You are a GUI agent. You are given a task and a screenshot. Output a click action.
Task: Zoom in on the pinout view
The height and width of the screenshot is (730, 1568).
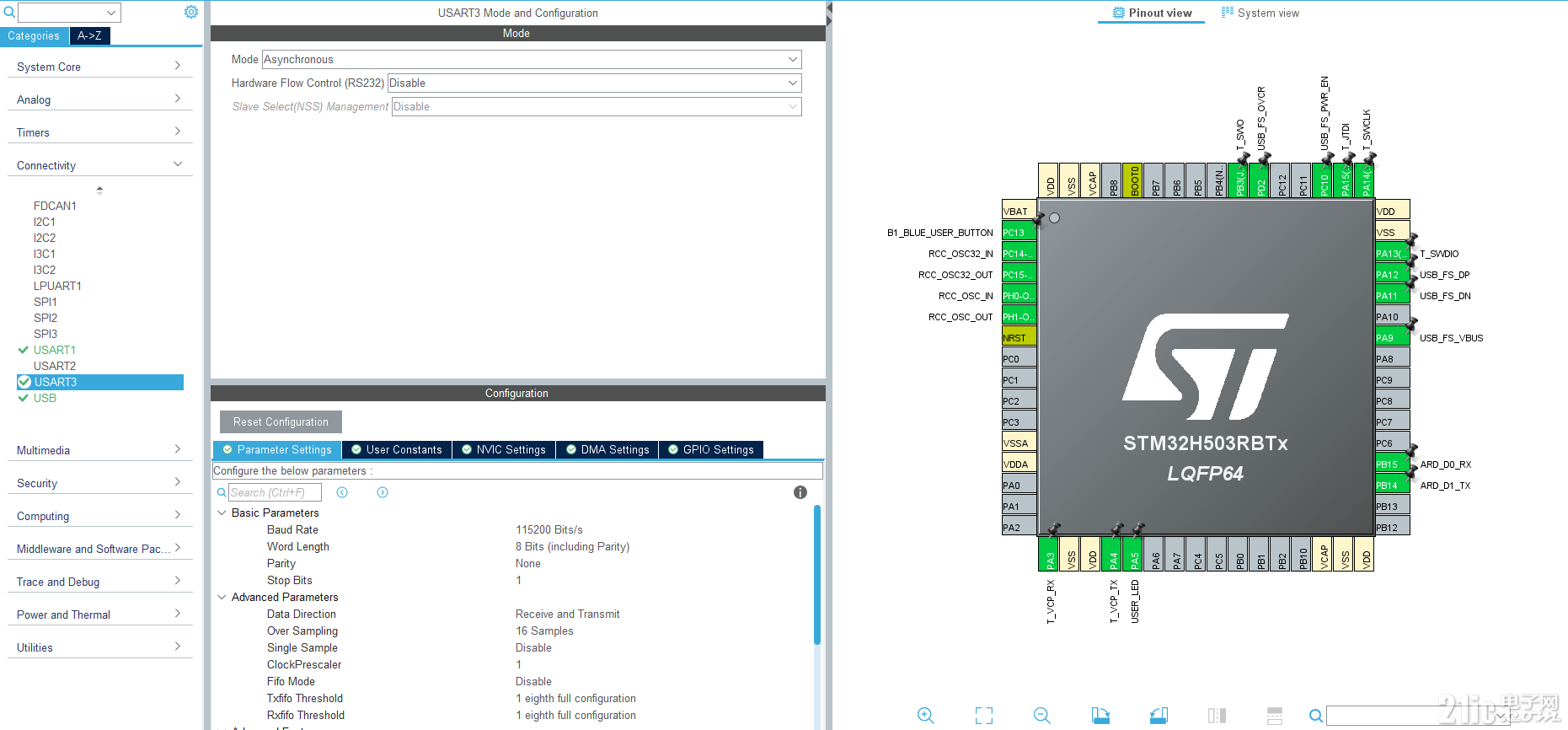(925, 716)
